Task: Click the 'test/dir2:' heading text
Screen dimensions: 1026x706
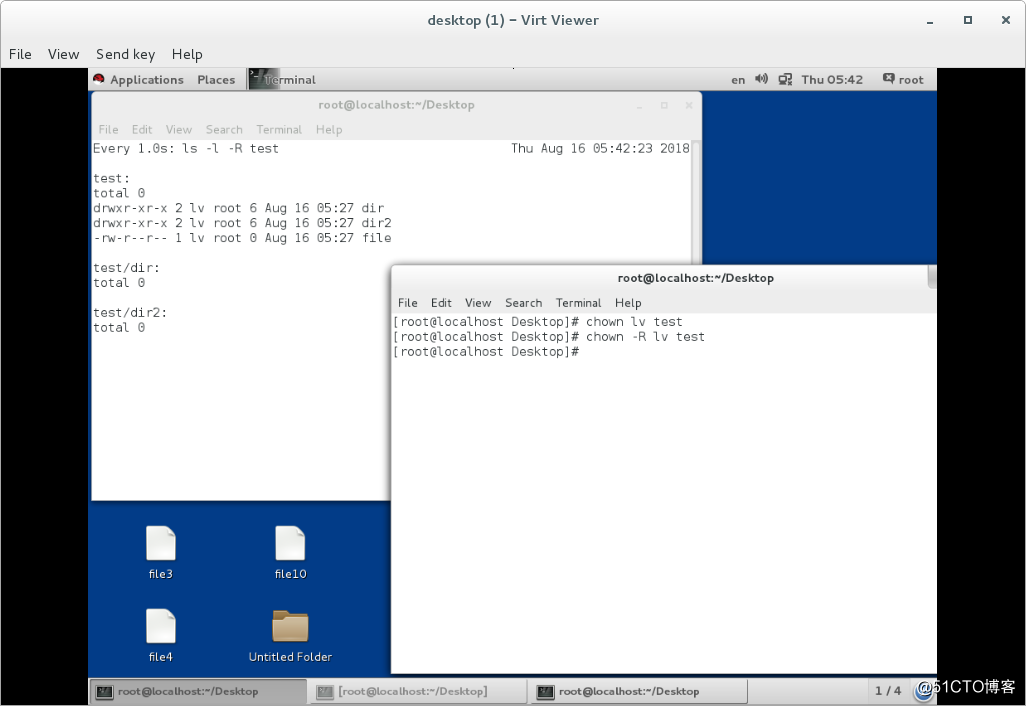Action: 130,313
